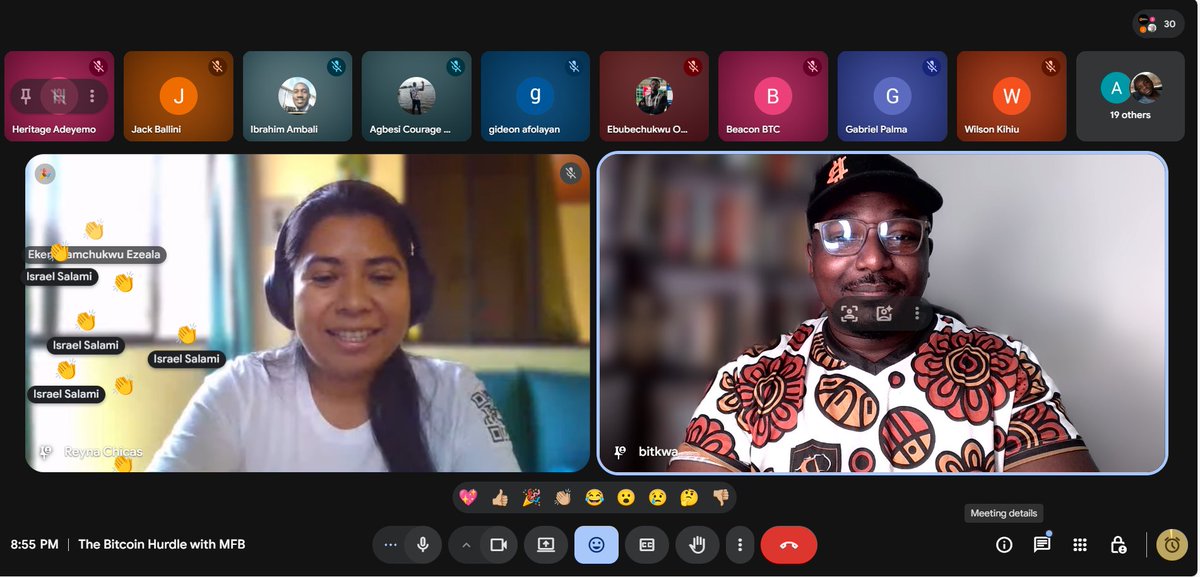The width and height of the screenshot is (1200, 577).
Task: Open participants count badge showing 30
Action: (x=1159, y=24)
